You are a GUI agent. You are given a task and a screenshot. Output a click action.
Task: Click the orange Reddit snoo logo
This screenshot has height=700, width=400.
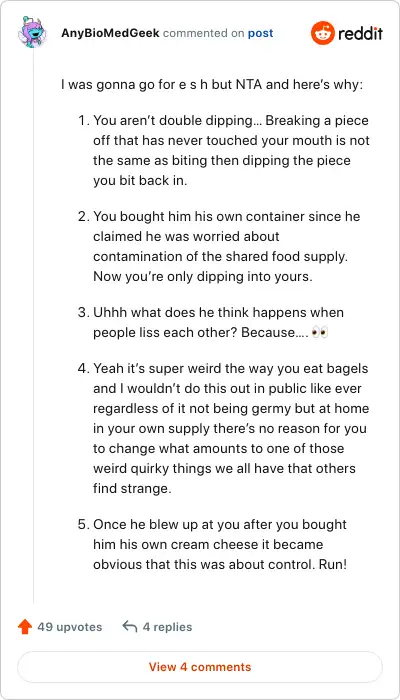click(323, 33)
